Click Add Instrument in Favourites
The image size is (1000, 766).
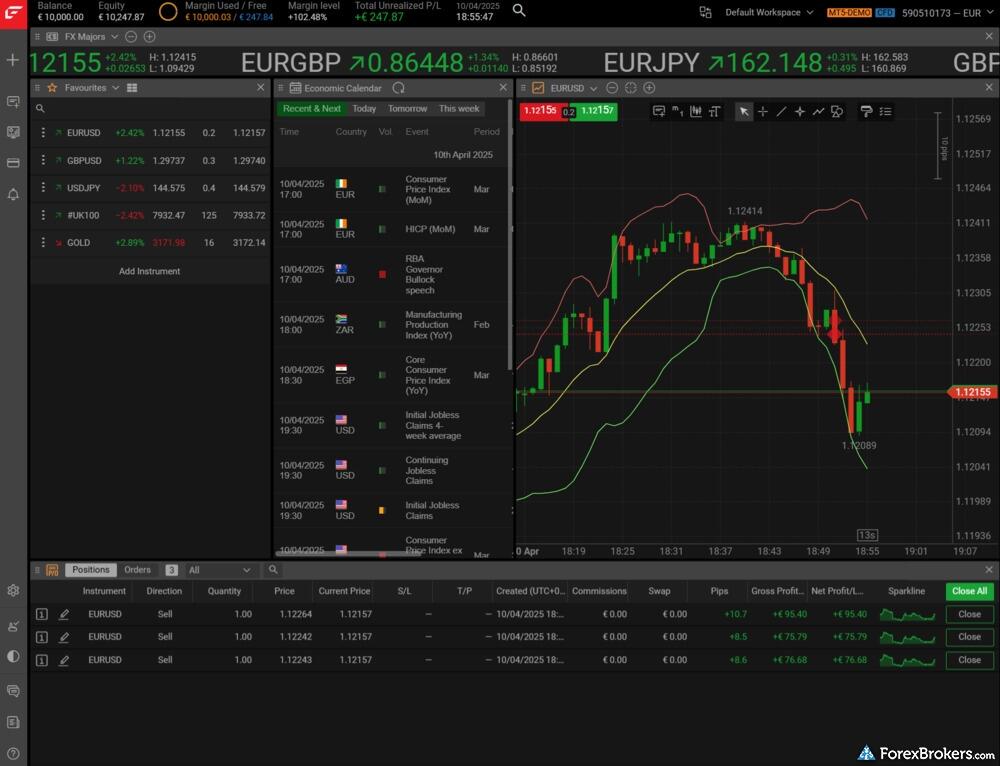click(150, 271)
